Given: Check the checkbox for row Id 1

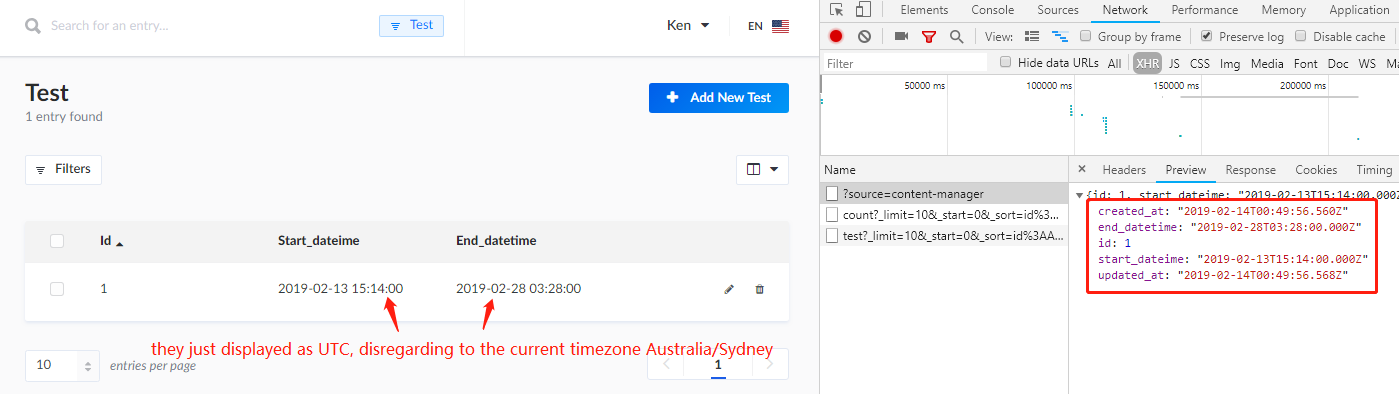Looking at the screenshot, I should coord(57,289).
